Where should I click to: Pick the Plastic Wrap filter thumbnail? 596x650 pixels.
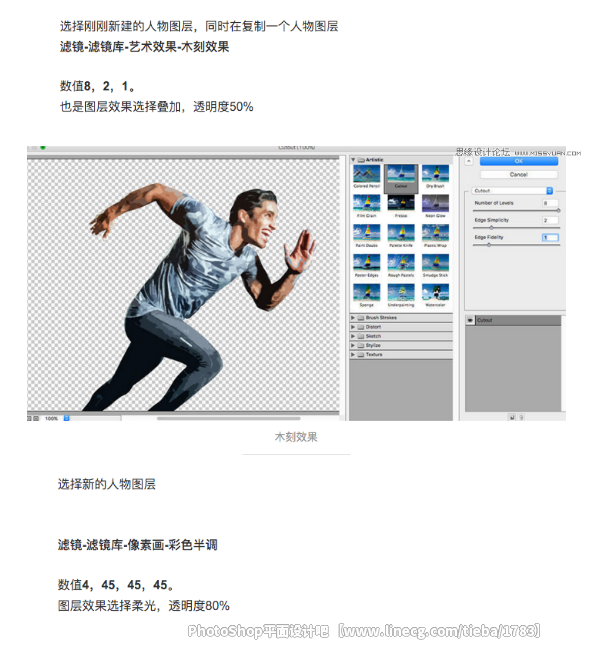coord(435,233)
